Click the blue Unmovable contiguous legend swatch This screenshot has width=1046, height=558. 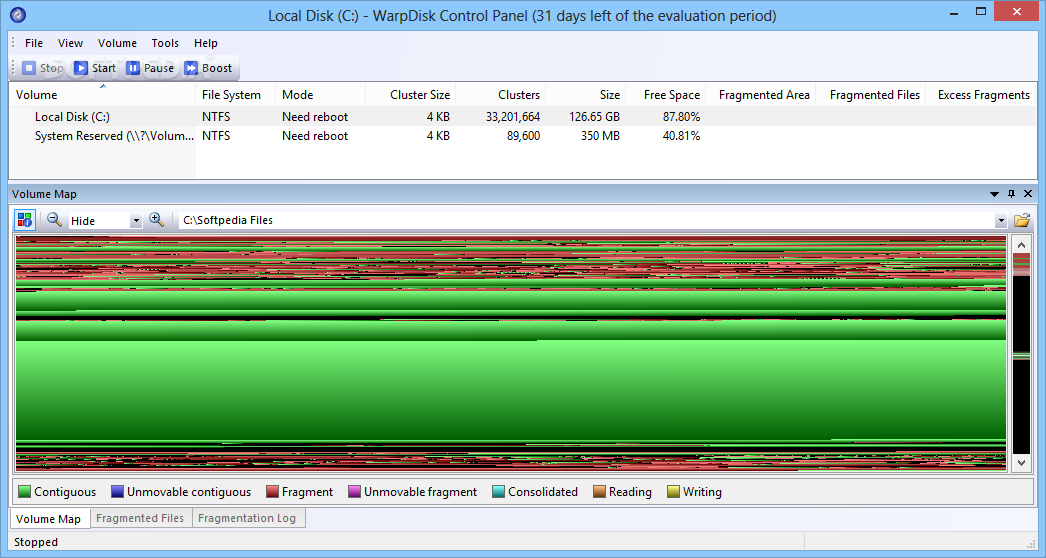[x=117, y=492]
